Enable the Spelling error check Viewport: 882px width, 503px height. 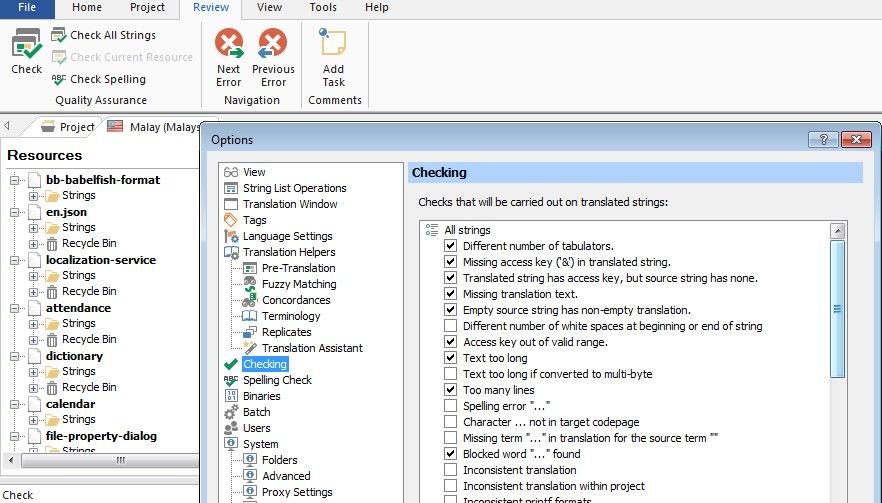point(450,406)
